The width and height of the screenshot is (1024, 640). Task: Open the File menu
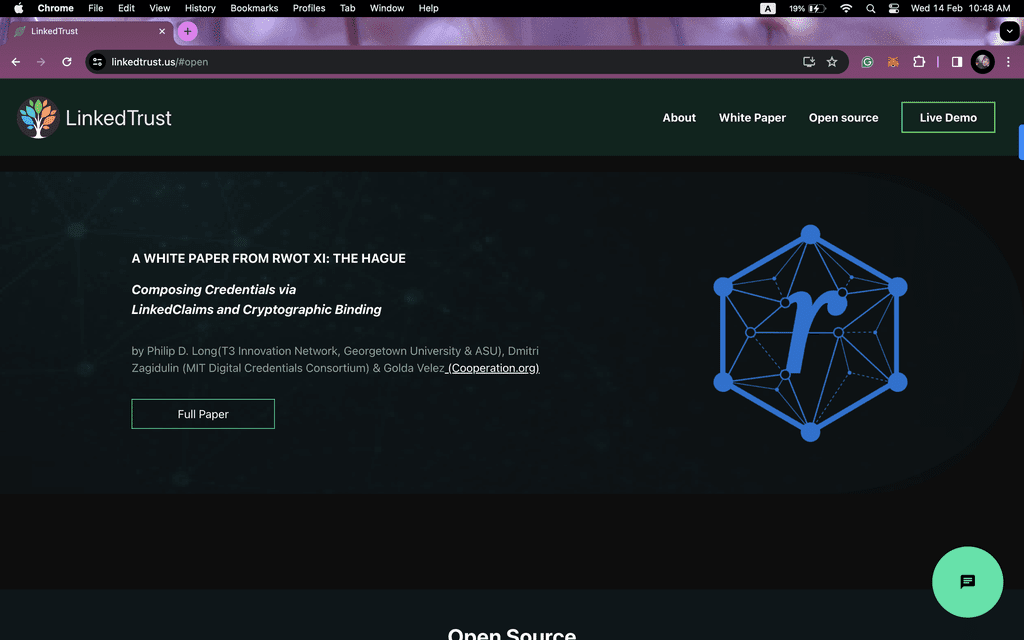[95, 8]
